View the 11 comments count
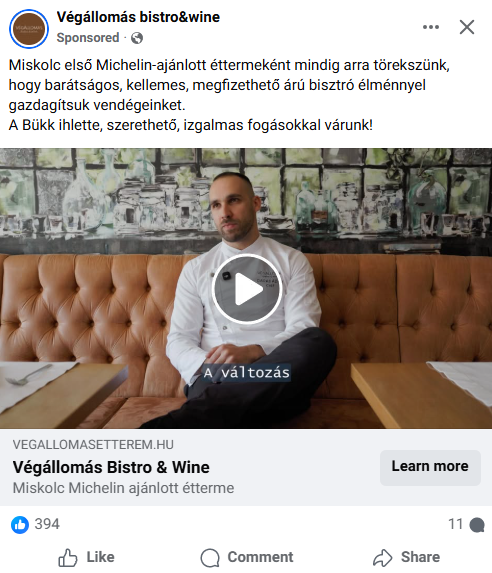The image size is (492, 573). coord(455,524)
